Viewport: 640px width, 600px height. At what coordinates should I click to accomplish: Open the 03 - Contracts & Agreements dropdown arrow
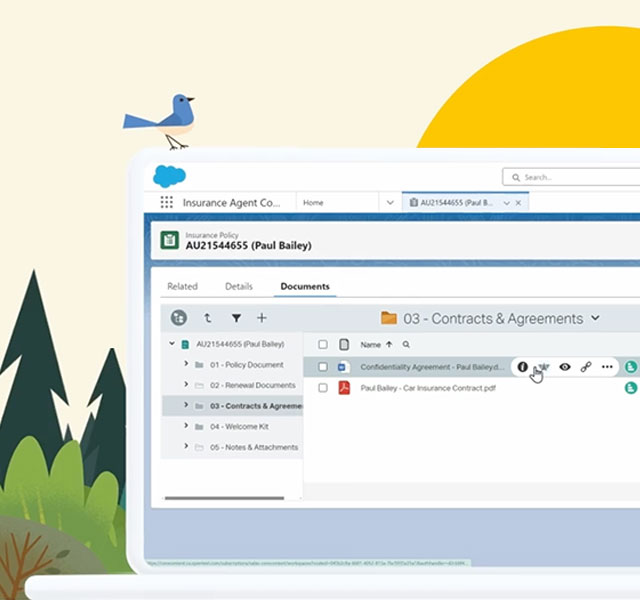point(596,318)
